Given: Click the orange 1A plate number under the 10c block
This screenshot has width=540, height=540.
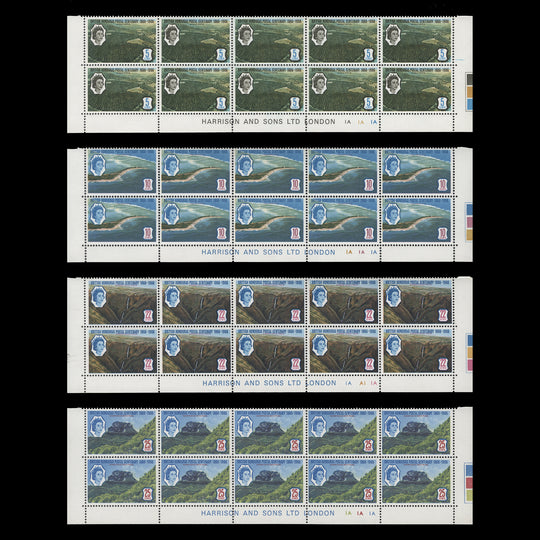Looking at the screenshot, I should coord(349,252).
